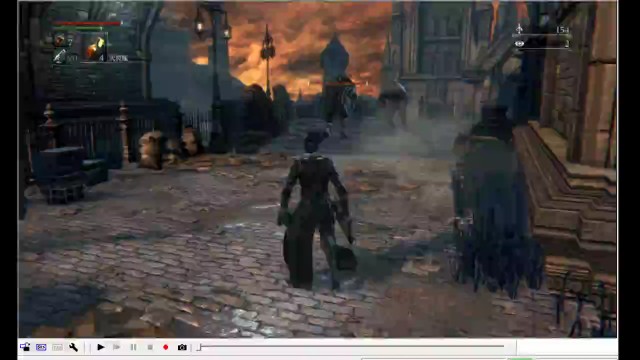Image resolution: width=640 pixels, height=360 pixels.
Task: Click the step-forward frame button
Action: (x=117, y=347)
